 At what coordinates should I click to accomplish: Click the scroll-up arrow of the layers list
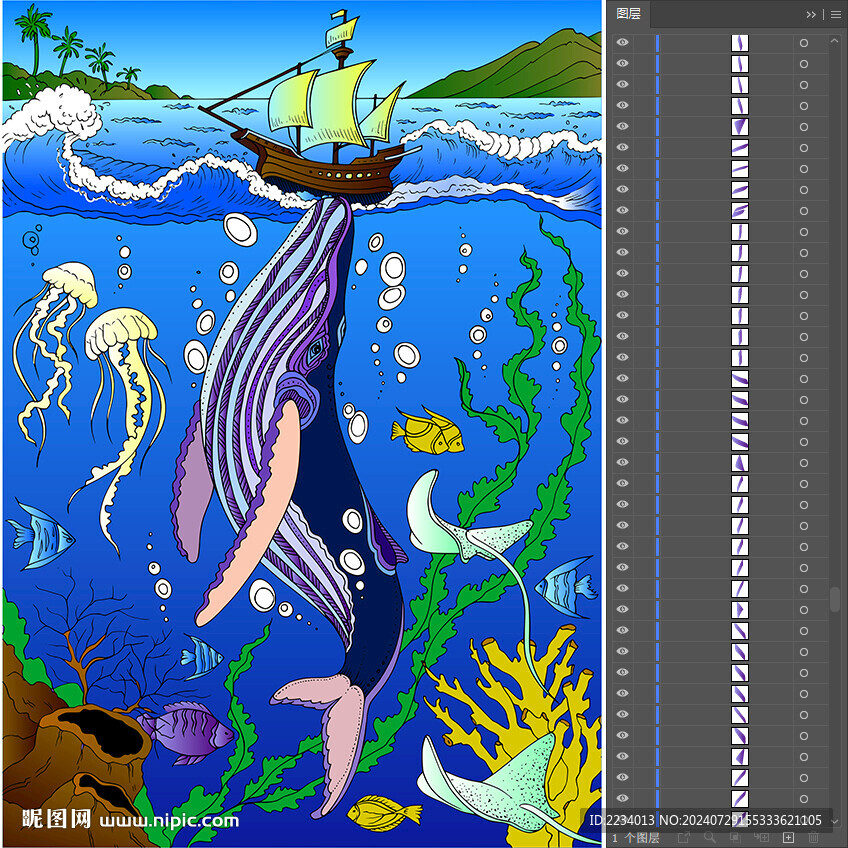834,41
